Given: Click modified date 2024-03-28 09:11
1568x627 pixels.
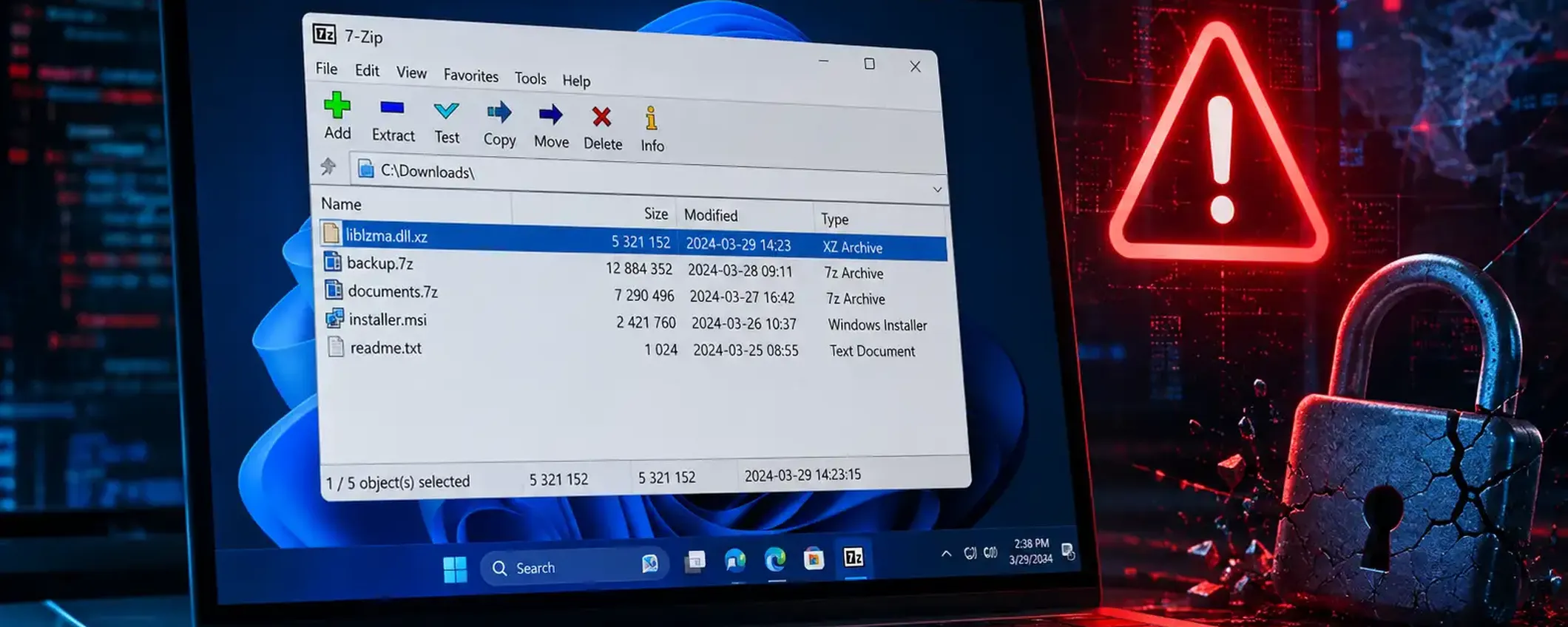Looking at the screenshot, I should [x=740, y=271].
